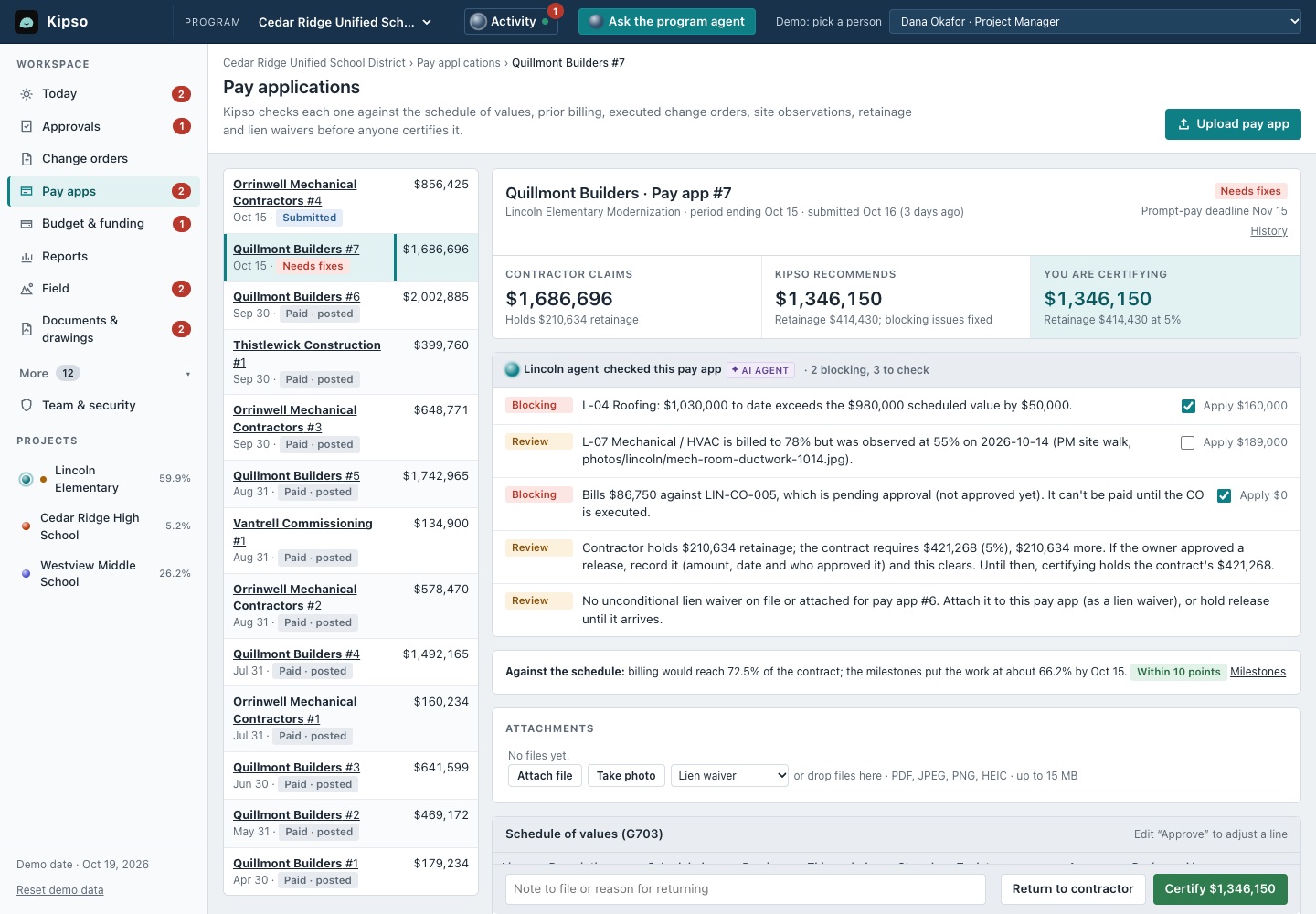Click the Kipso Recommends $1,346,150 figure
The height and width of the screenshot is (914, 1316).
(828, 299)
